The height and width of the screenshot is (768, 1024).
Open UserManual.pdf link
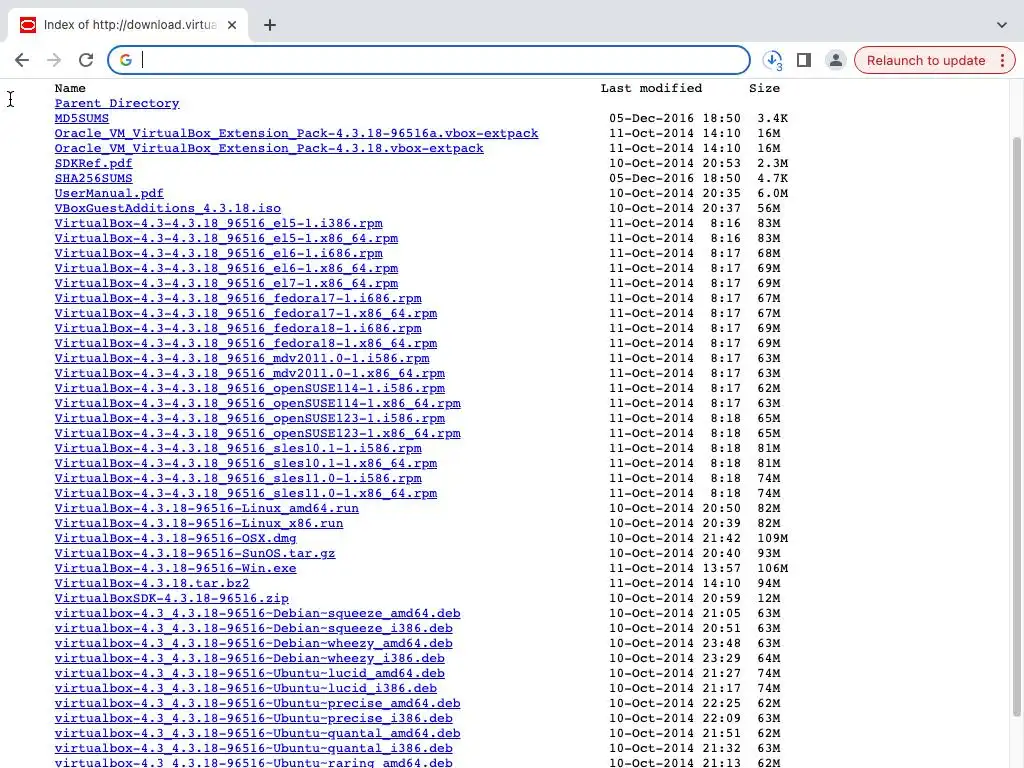pos(109,193)
